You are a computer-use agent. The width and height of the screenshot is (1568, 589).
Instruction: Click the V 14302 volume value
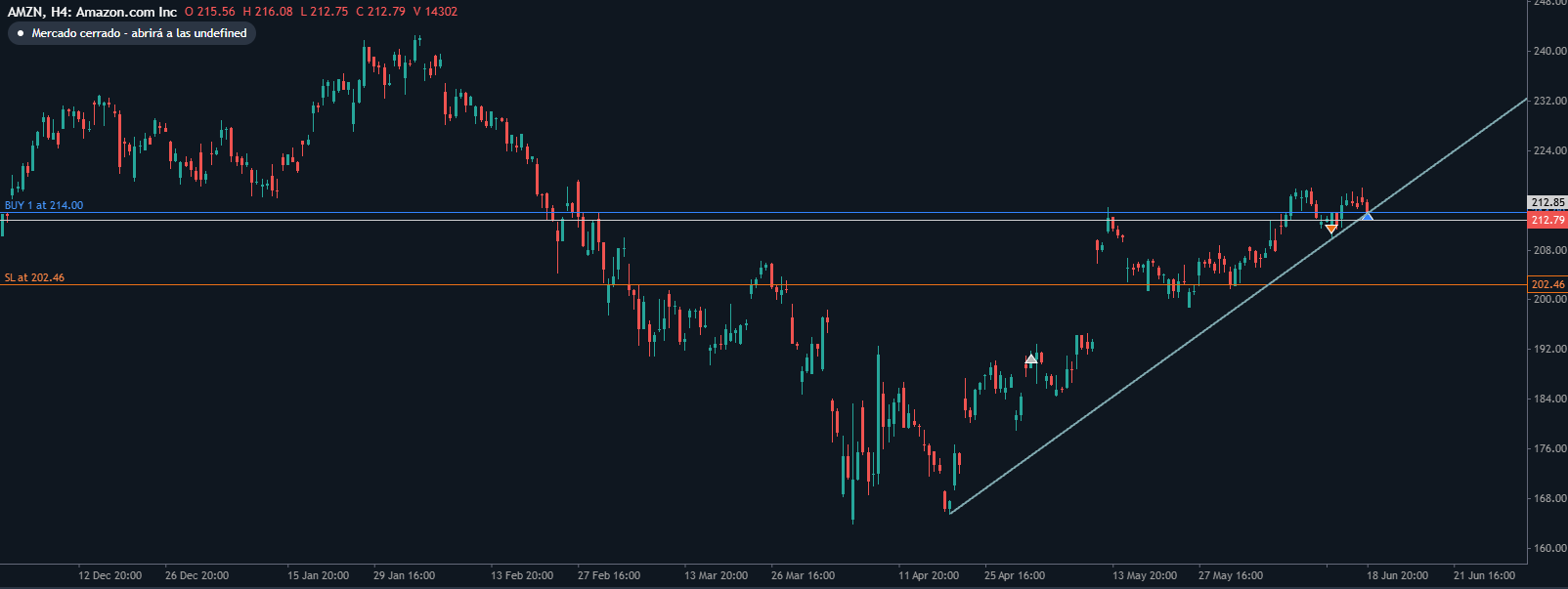[x=435, y=12]
